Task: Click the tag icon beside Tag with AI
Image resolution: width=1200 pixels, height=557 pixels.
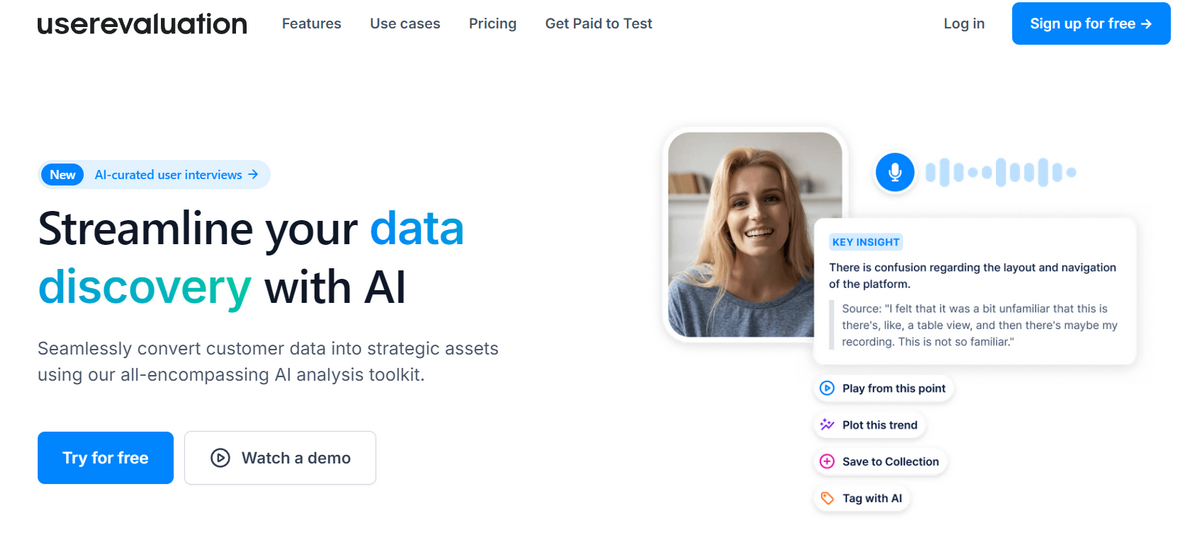Action: click(827, 498)
